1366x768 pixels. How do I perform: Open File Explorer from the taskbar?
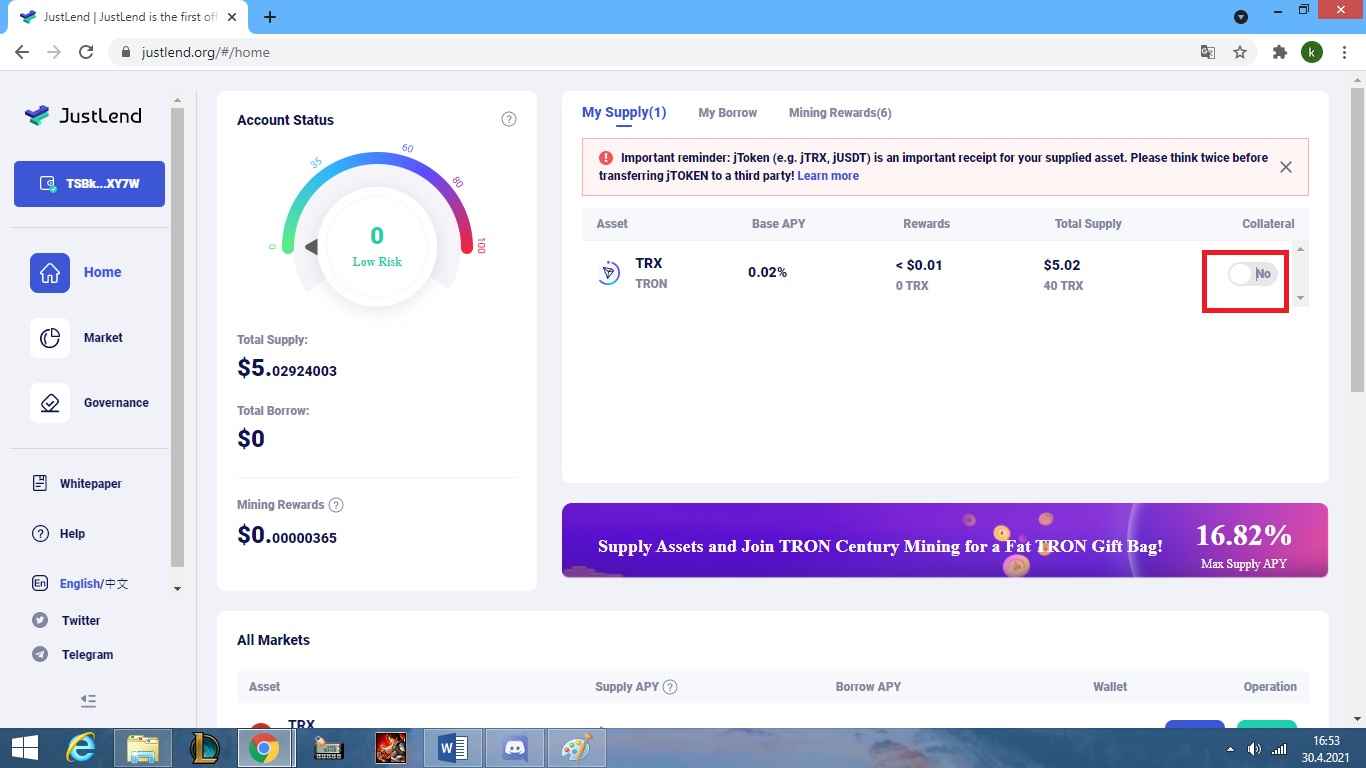click(x=143, y=748)
